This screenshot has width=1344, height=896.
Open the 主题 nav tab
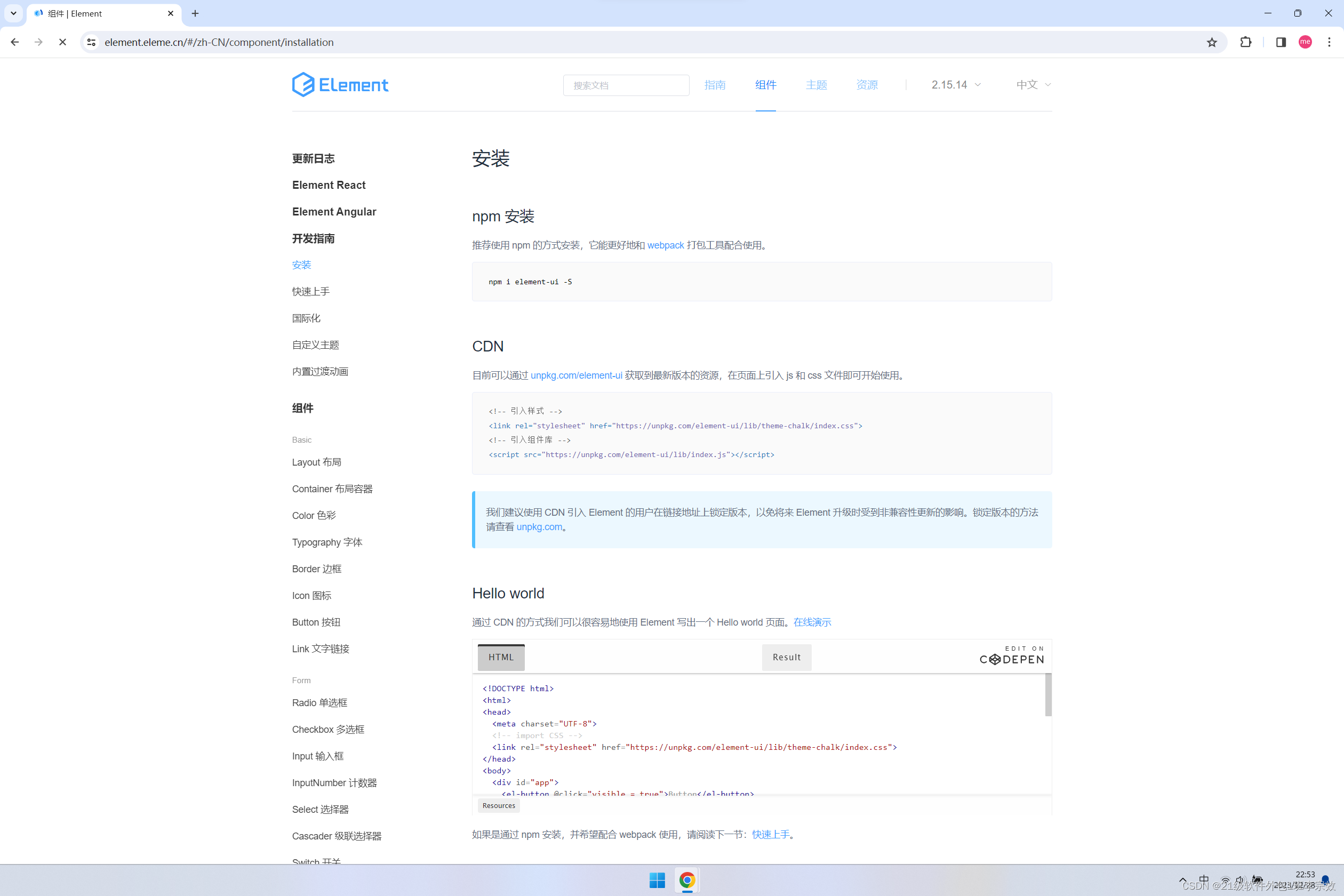pyautogui.click(x=817, y=85)
